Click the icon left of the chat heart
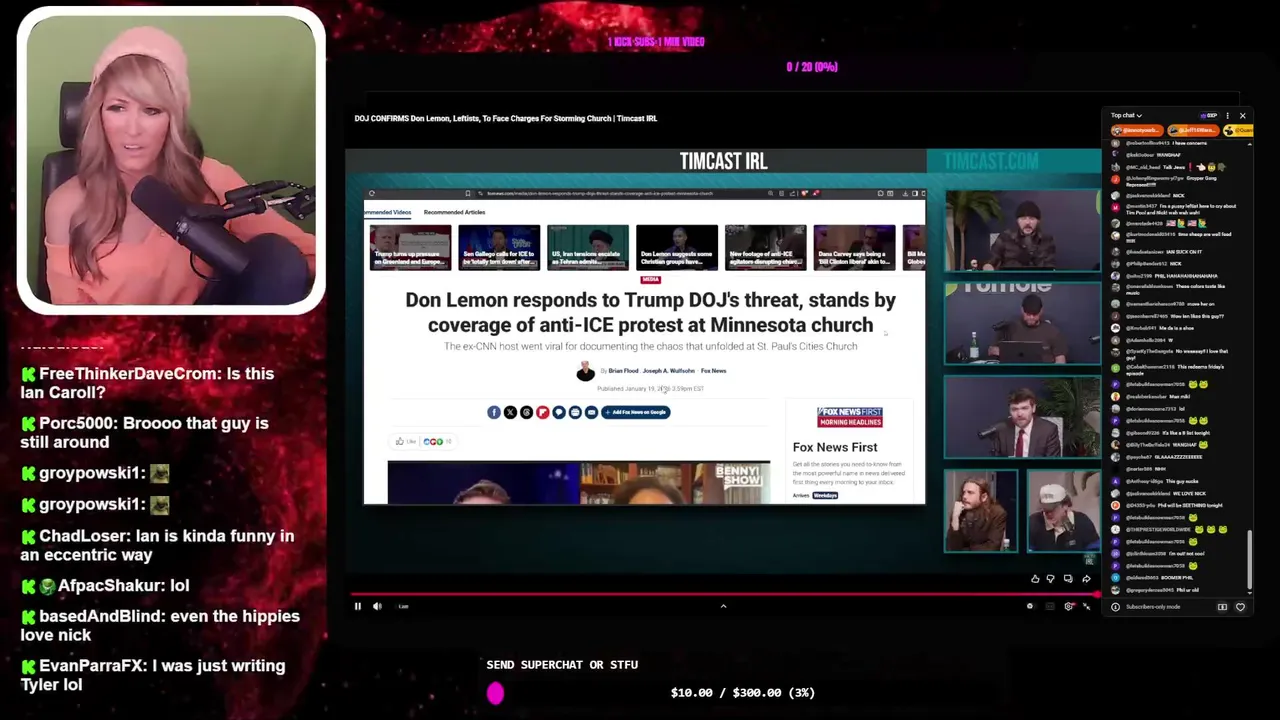The width and height of the screenshot is (1280, 720). click(x=1222, y=607)
